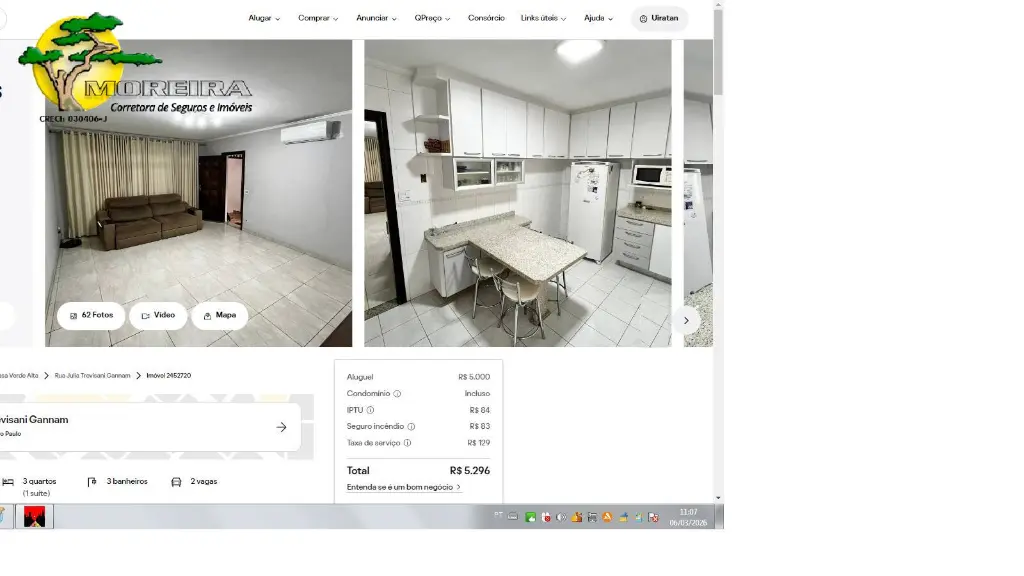
Task: Expand the Comprar dropdown menu
Action: point(318,18)
